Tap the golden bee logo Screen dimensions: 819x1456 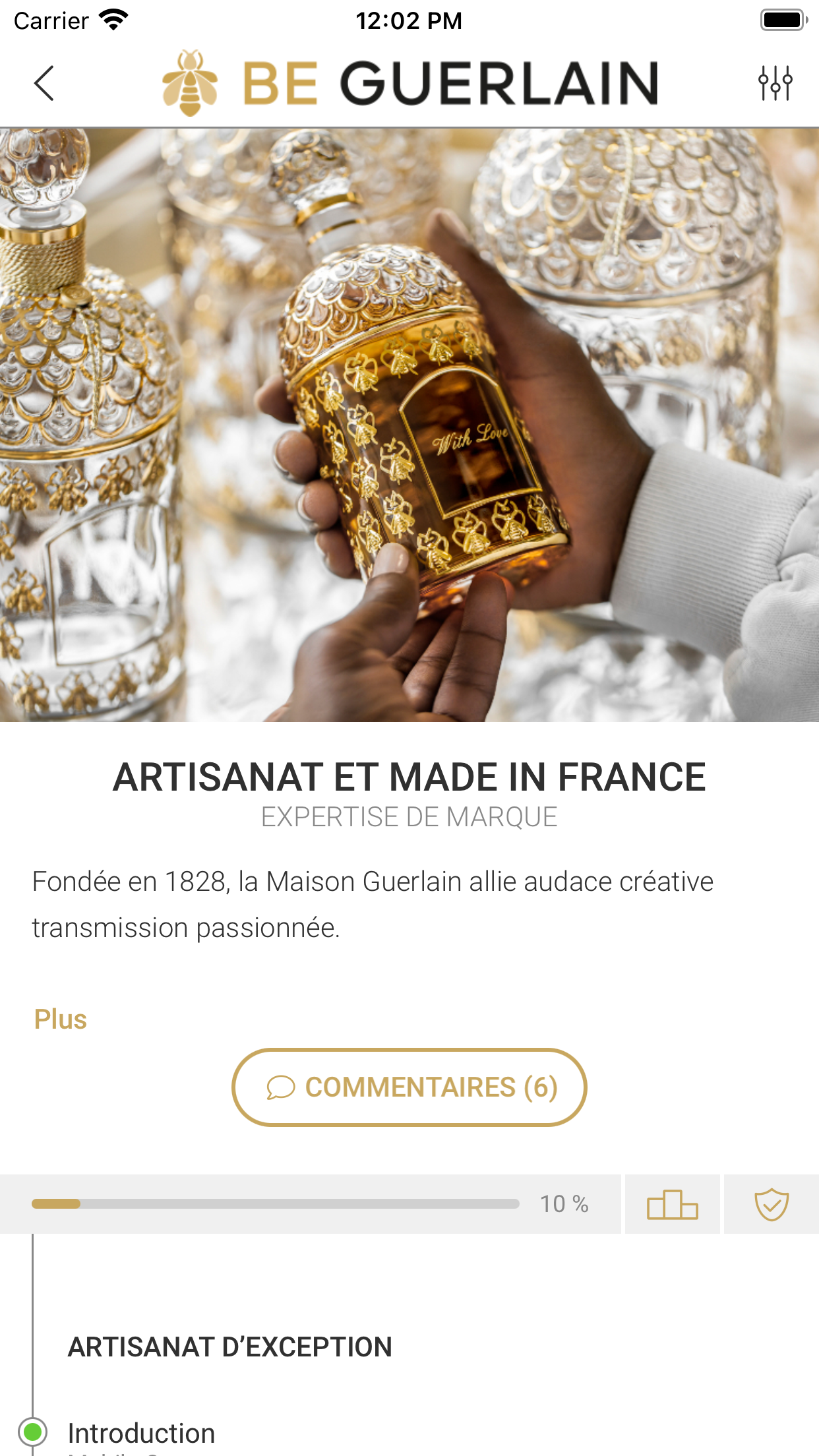[190, 83]
